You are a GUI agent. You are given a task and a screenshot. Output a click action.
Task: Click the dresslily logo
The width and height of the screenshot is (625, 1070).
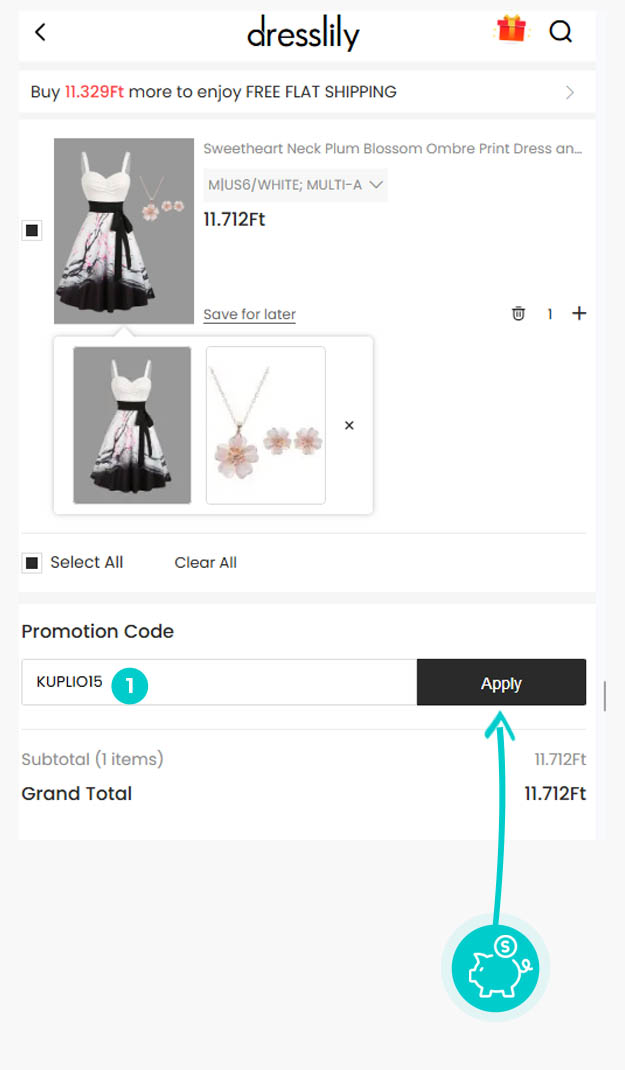click(x=303, y=33)
